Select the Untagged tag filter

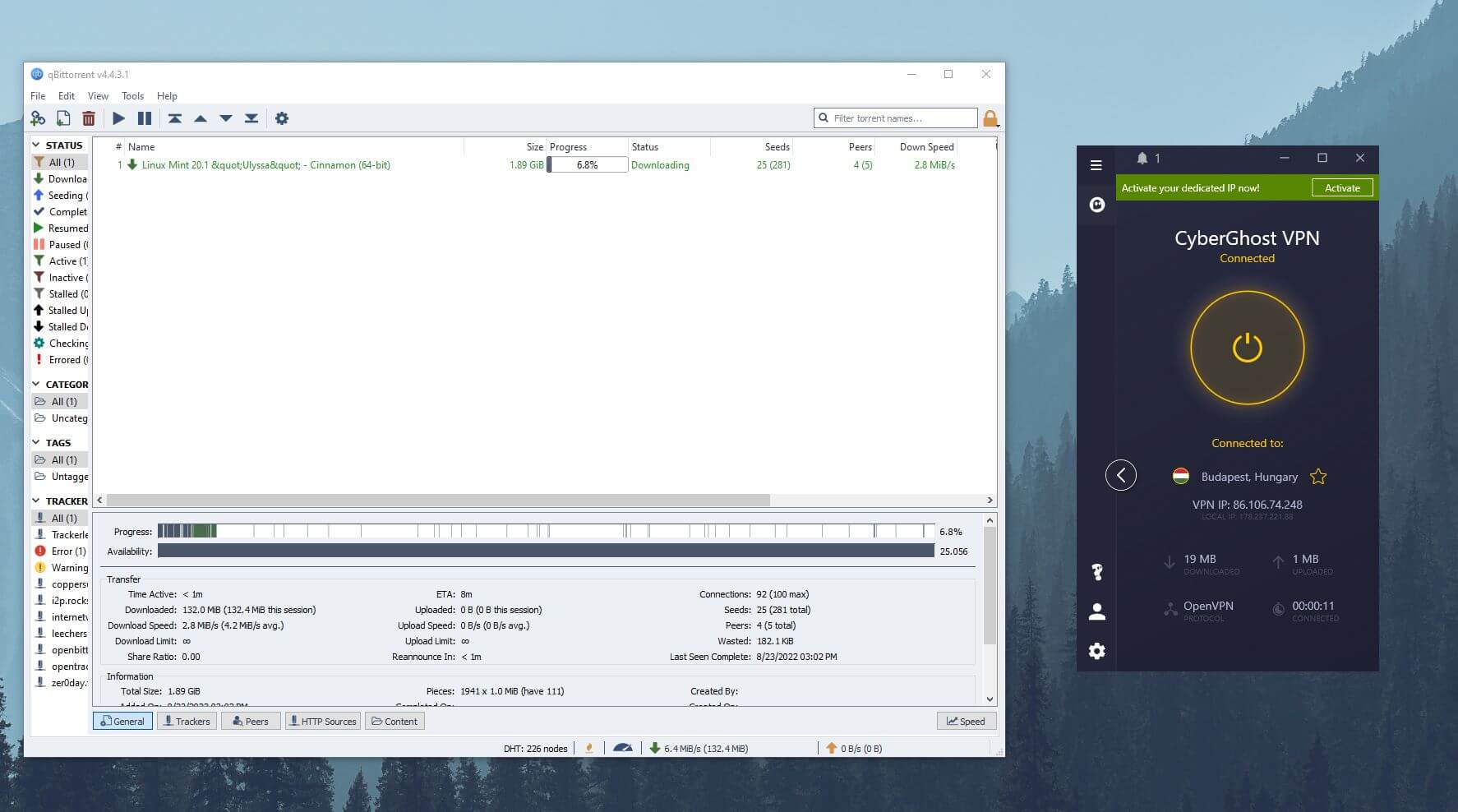click(60, 477)
